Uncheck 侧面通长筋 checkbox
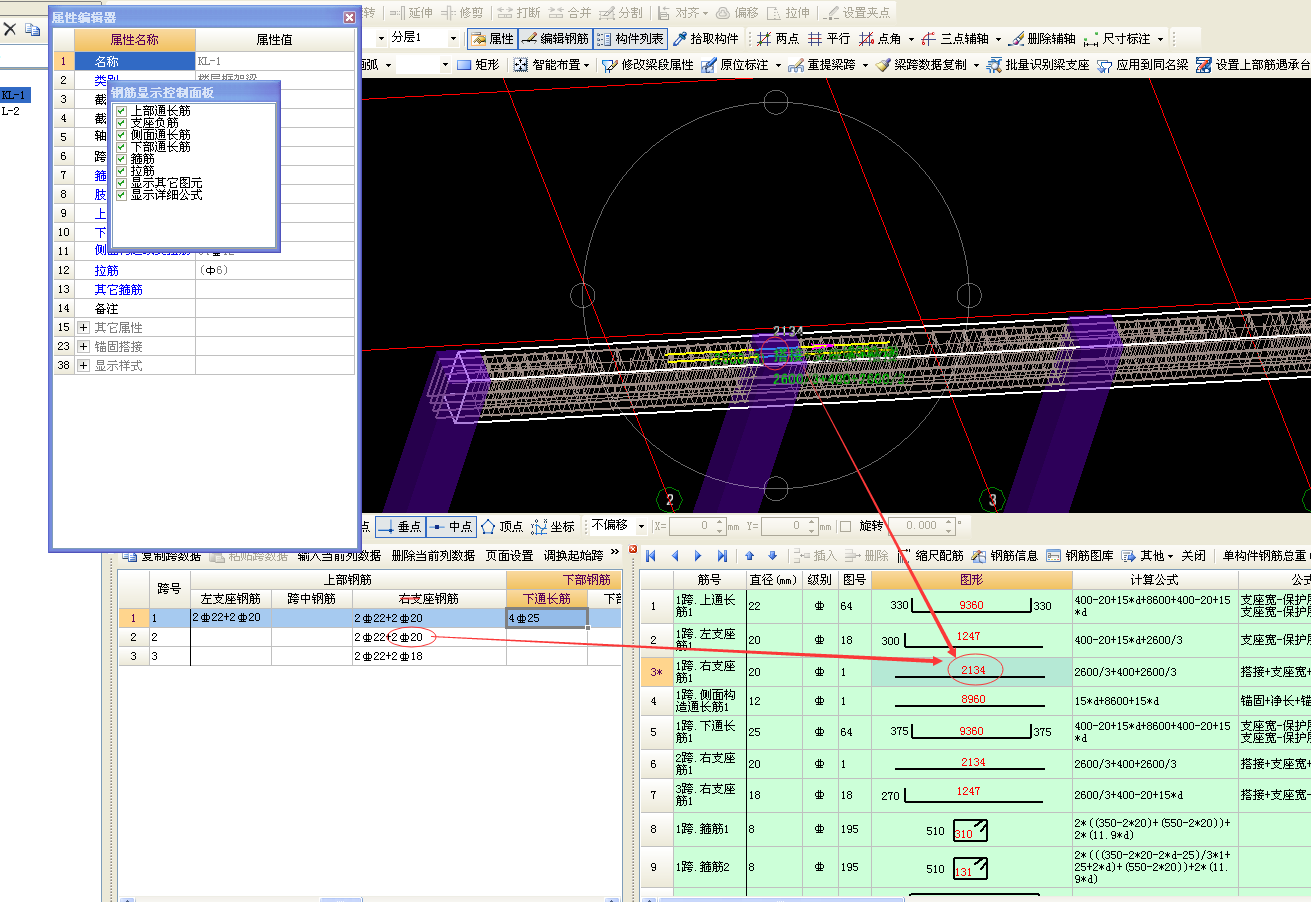Image resolution: width=1311 pixels, height=902 pixels. tap(121, 135)
